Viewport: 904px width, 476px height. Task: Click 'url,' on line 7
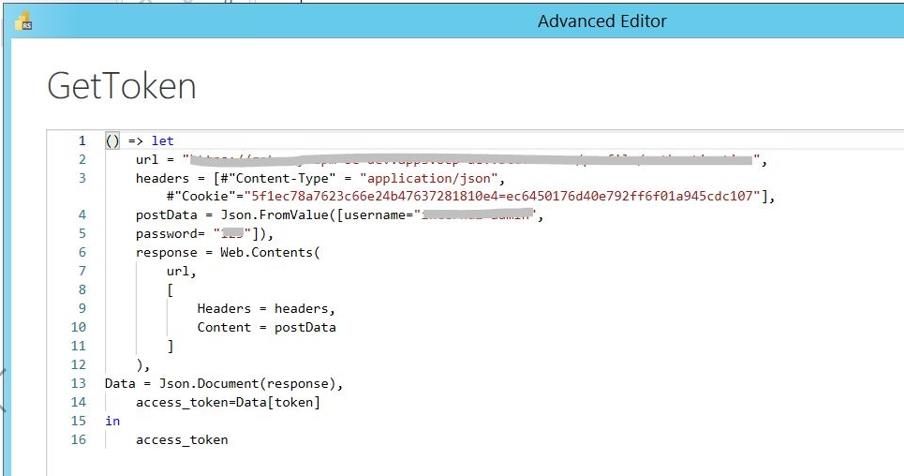[182, 271]
